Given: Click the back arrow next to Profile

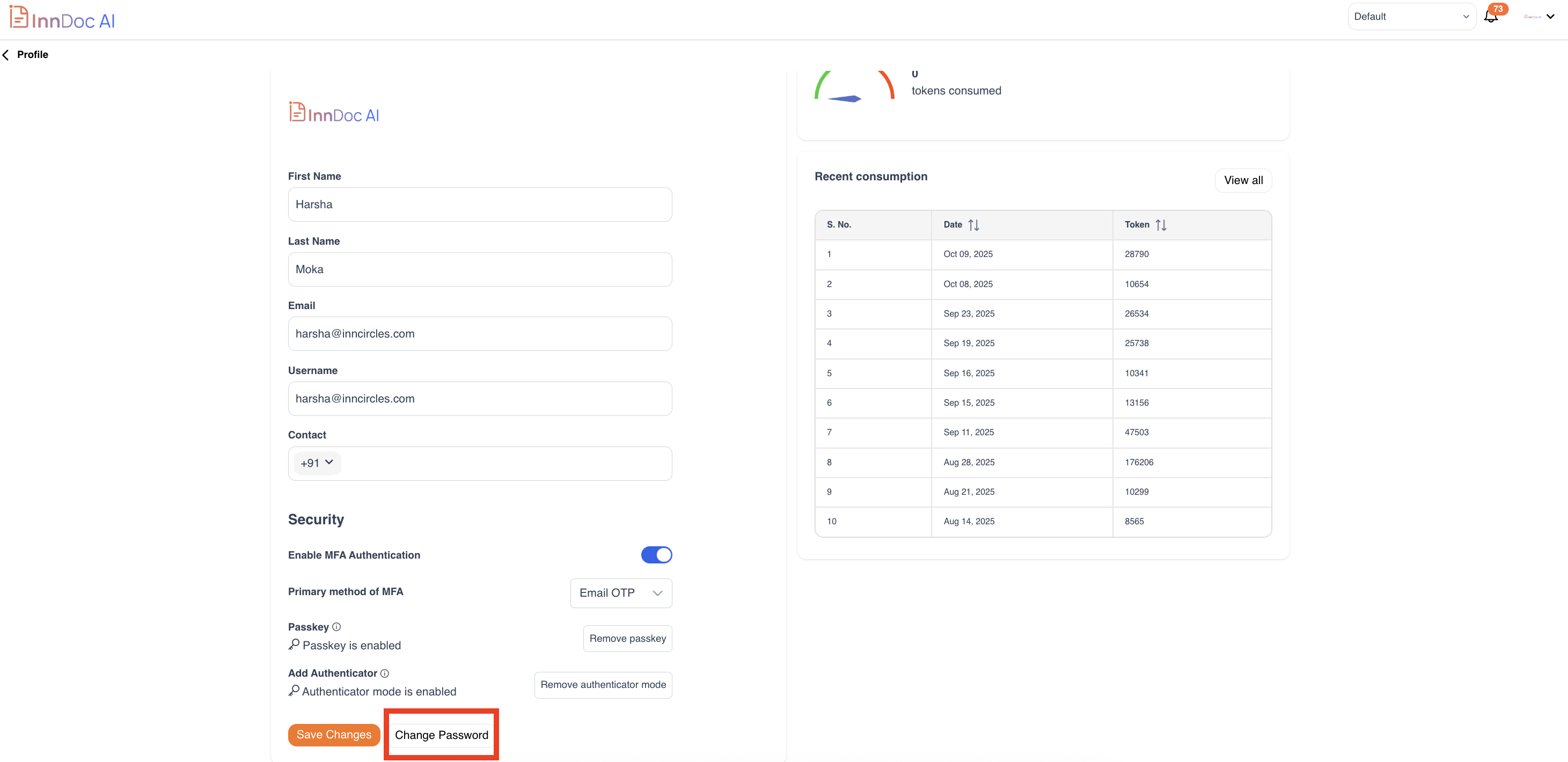Looking at the screenshot, I should (x=6, y=55).
